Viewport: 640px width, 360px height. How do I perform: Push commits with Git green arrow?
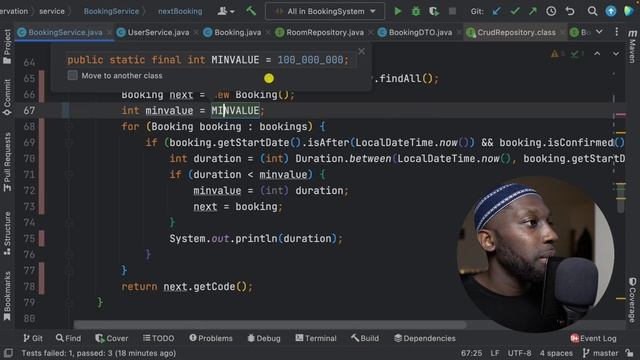533,11
